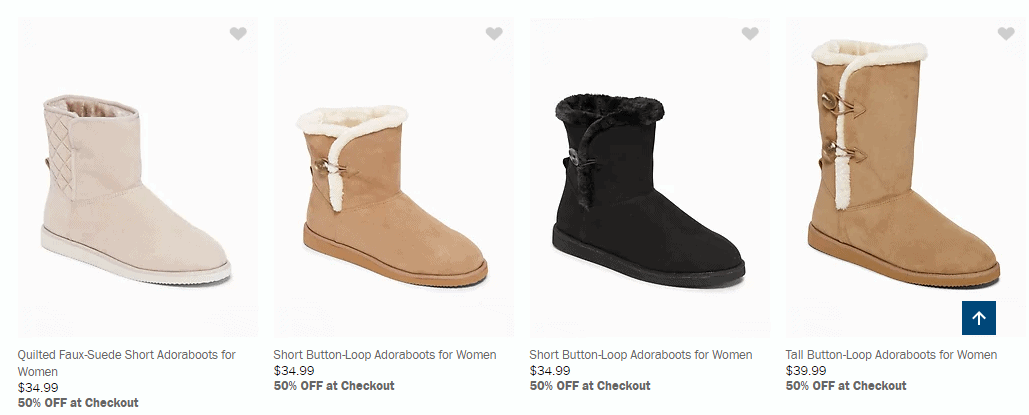1029x415 pixels.
Task: Click 50% OFF at Checkout under the tall boot
Action: coord(846,386)
